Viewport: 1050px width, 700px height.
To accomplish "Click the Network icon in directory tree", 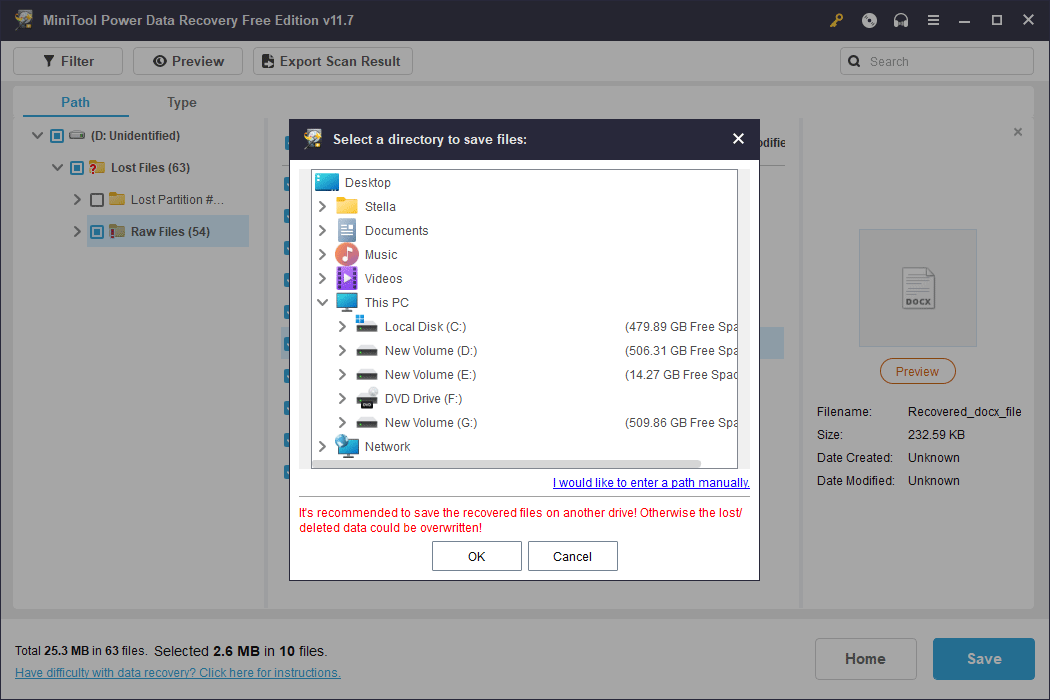I will (x=347, y=447).
